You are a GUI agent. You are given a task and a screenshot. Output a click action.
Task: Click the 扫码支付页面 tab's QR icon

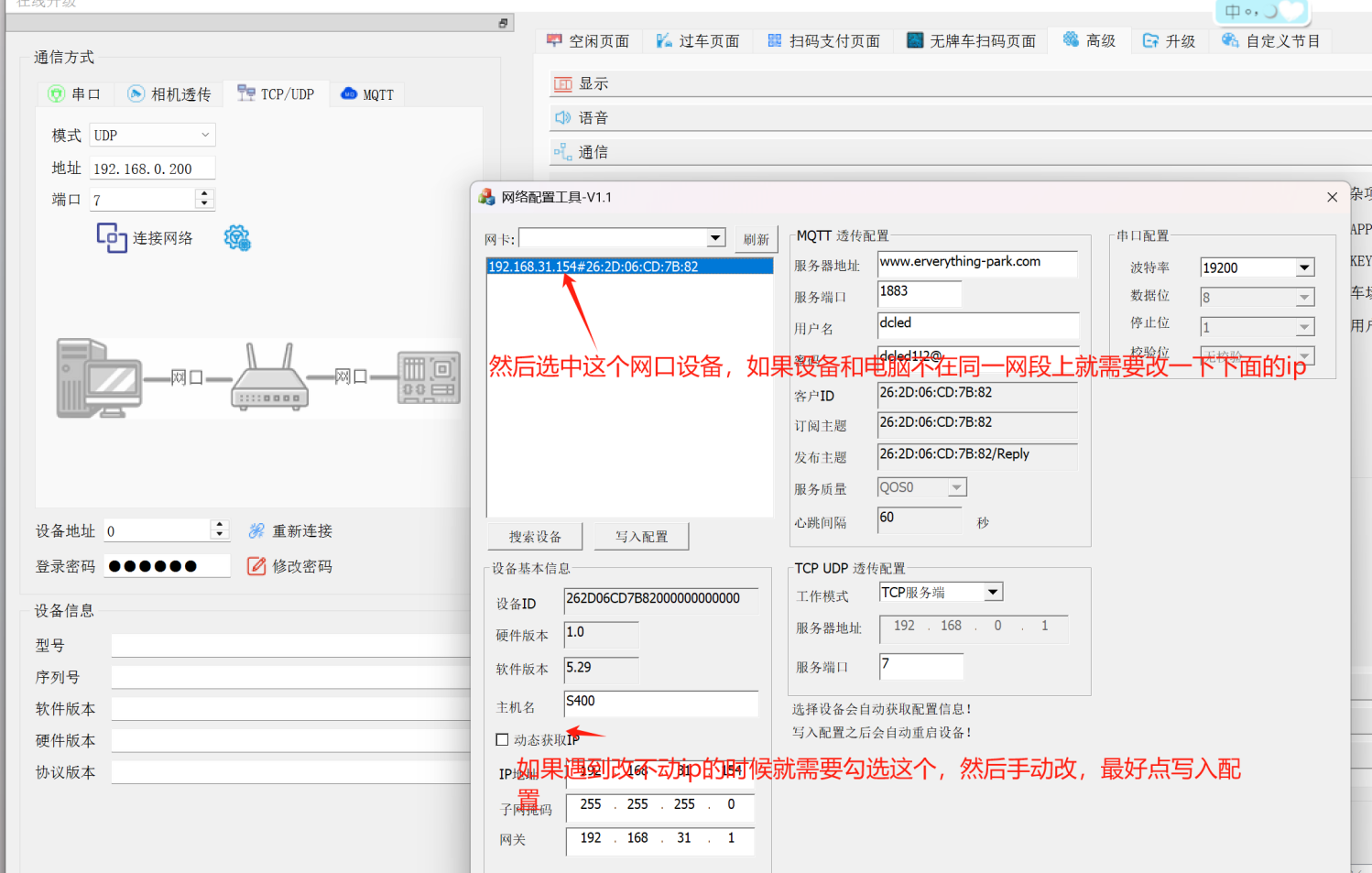(775, 40)
